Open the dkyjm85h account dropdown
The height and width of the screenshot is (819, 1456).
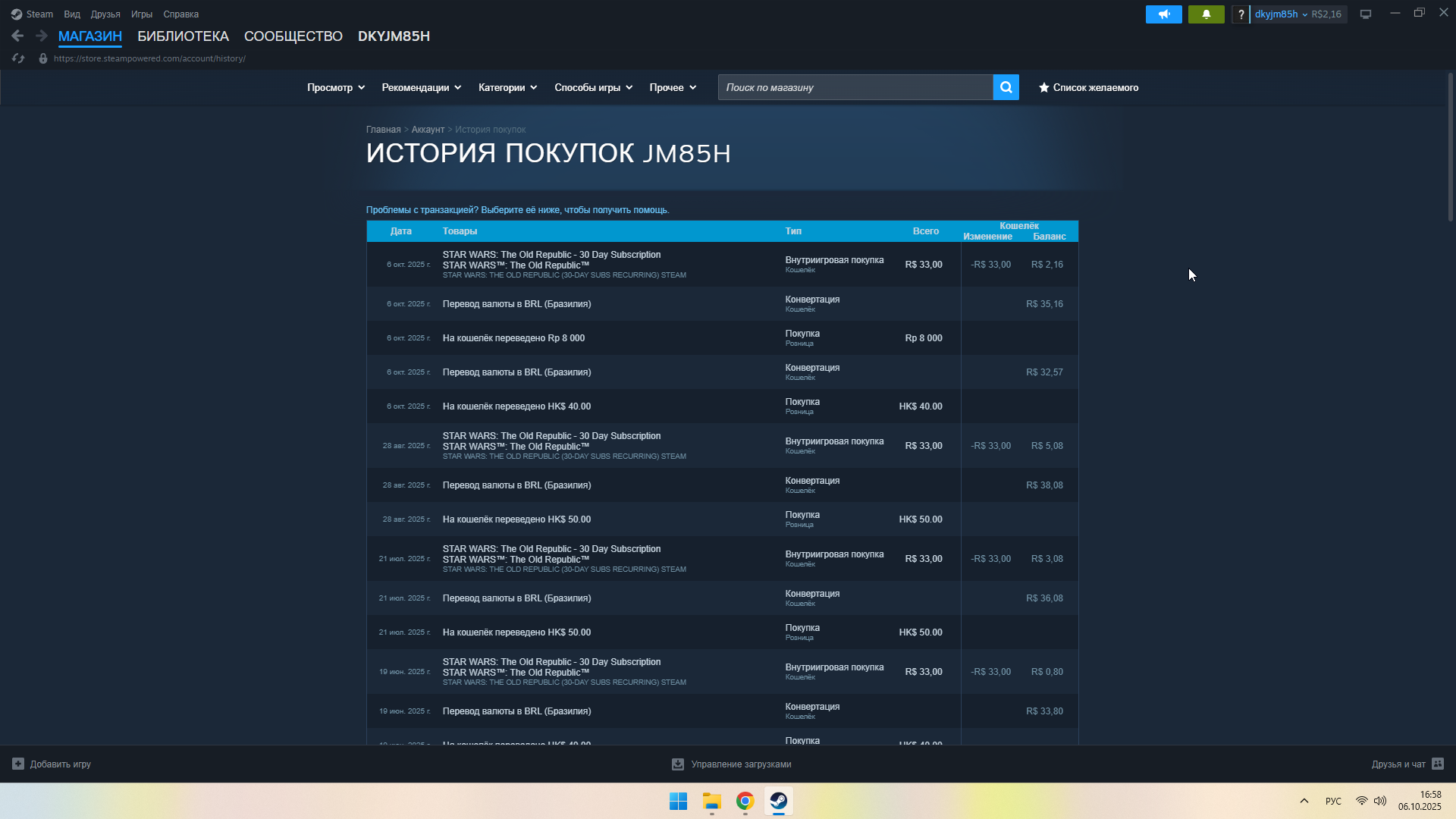[x=1280, y=14]
